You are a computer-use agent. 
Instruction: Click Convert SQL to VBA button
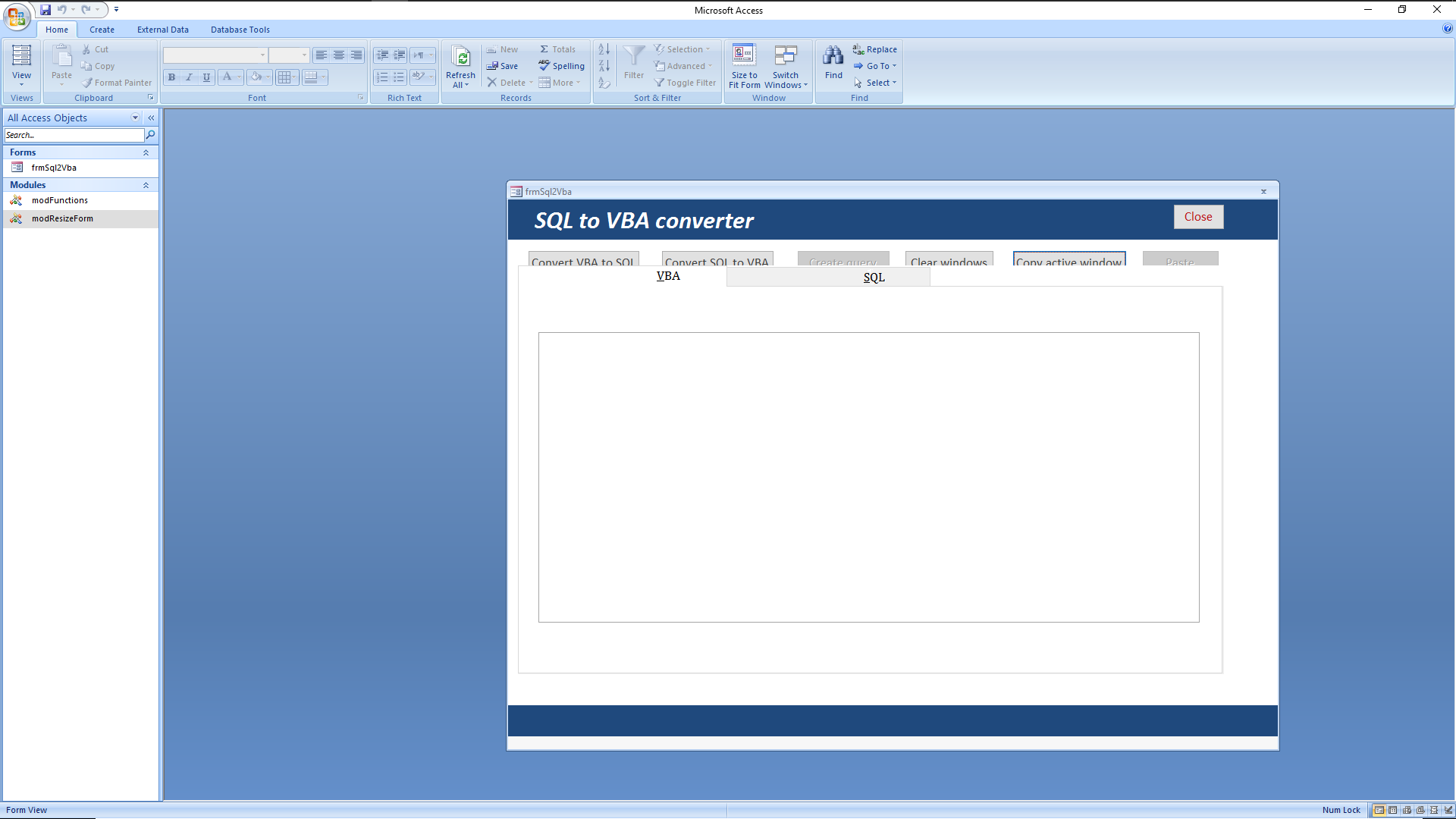[717, 259]
